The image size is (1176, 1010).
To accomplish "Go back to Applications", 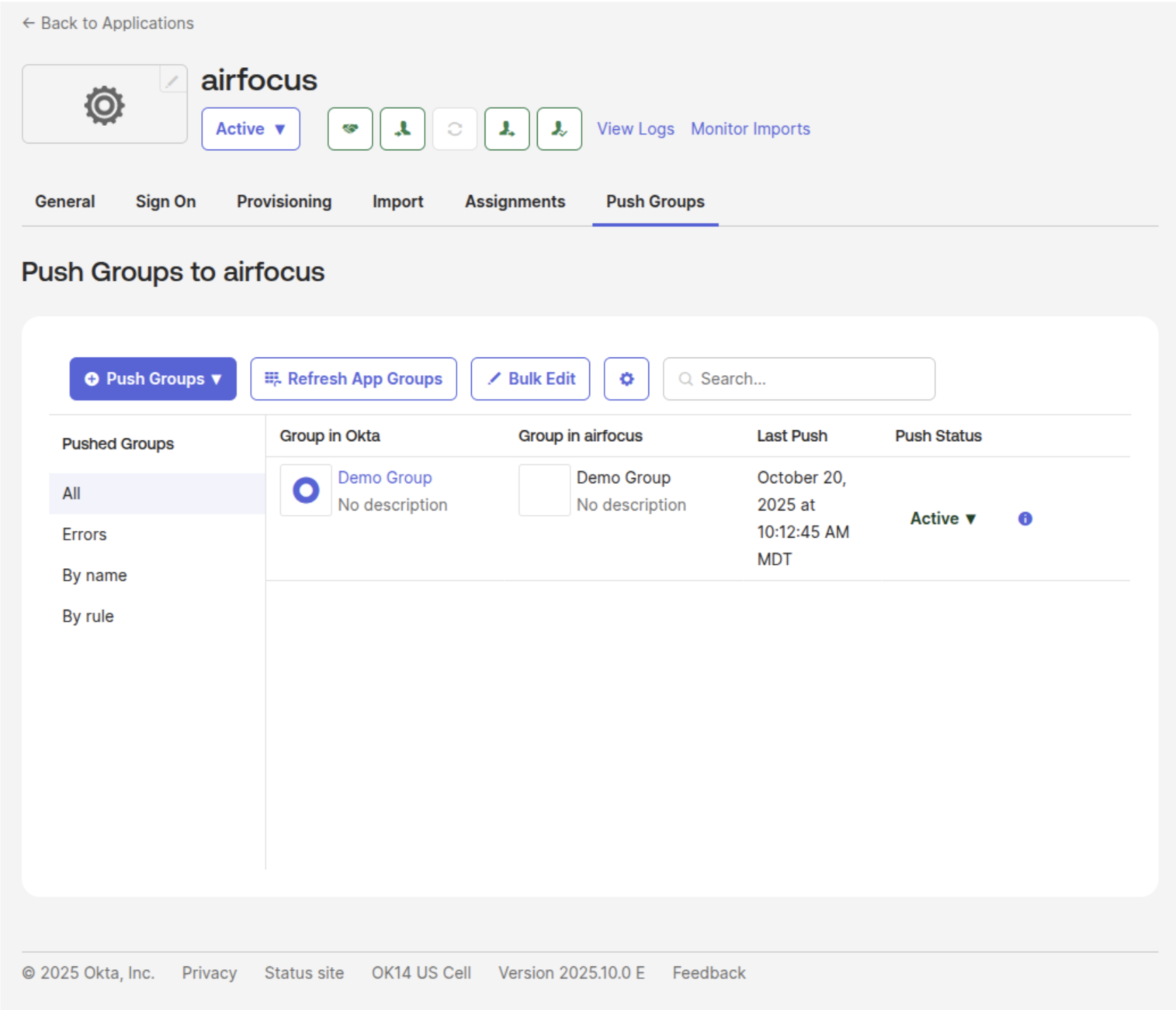I will 108,23.
